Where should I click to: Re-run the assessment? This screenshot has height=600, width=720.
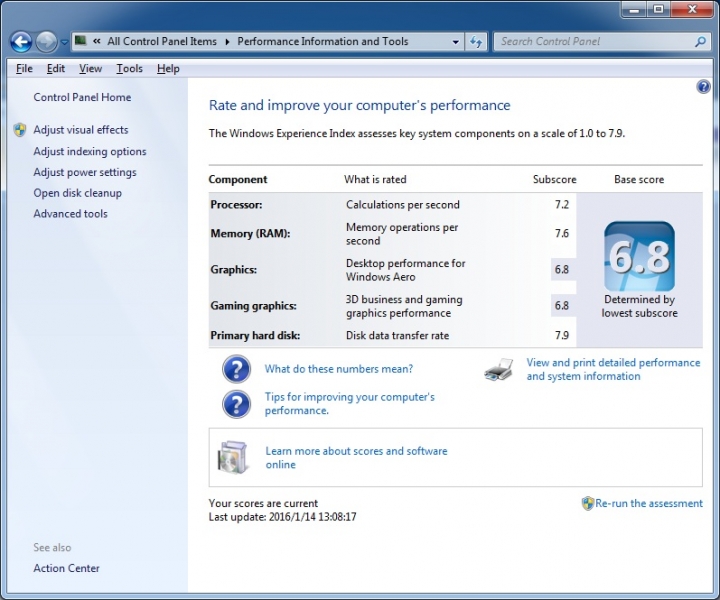[x=649, y=504]
